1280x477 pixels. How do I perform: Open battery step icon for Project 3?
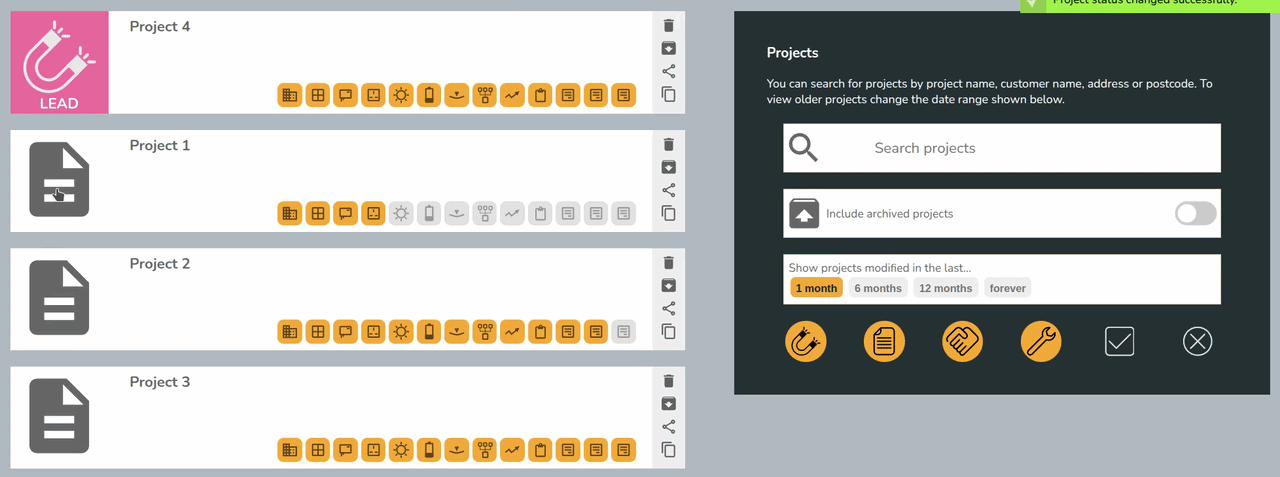pyautogui.click(x=429, y=450)
